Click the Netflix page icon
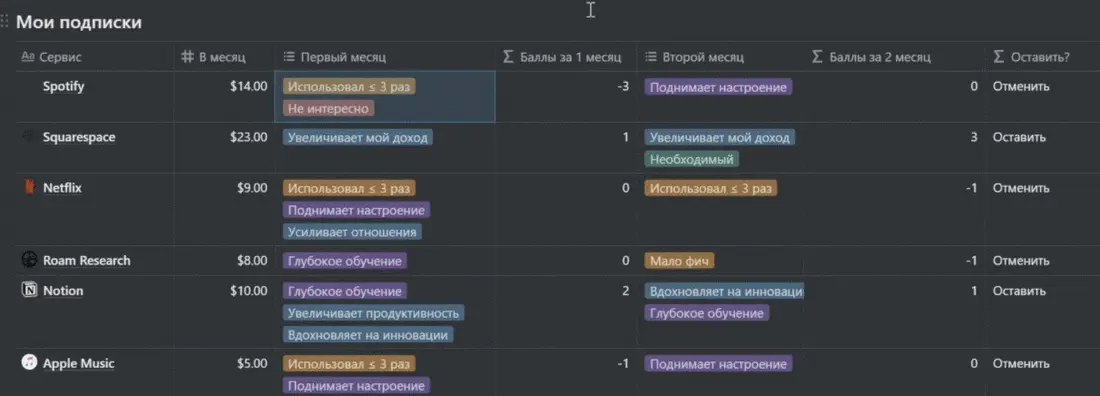This screenshot has height=396, width=1100. (x=29, y=187)
